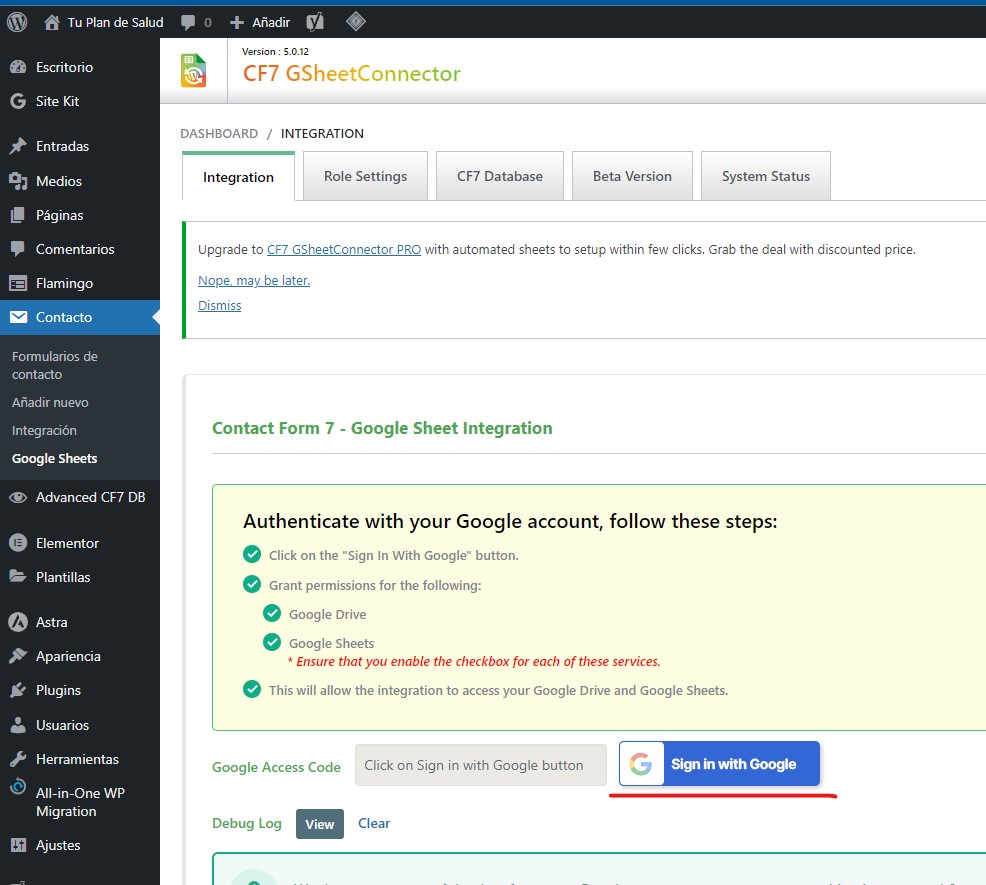The width and height of the screenshot is (986, 885).
Task: Click the Ajustes settings icon
Action: pyautogui.click(x=18, y=845)
